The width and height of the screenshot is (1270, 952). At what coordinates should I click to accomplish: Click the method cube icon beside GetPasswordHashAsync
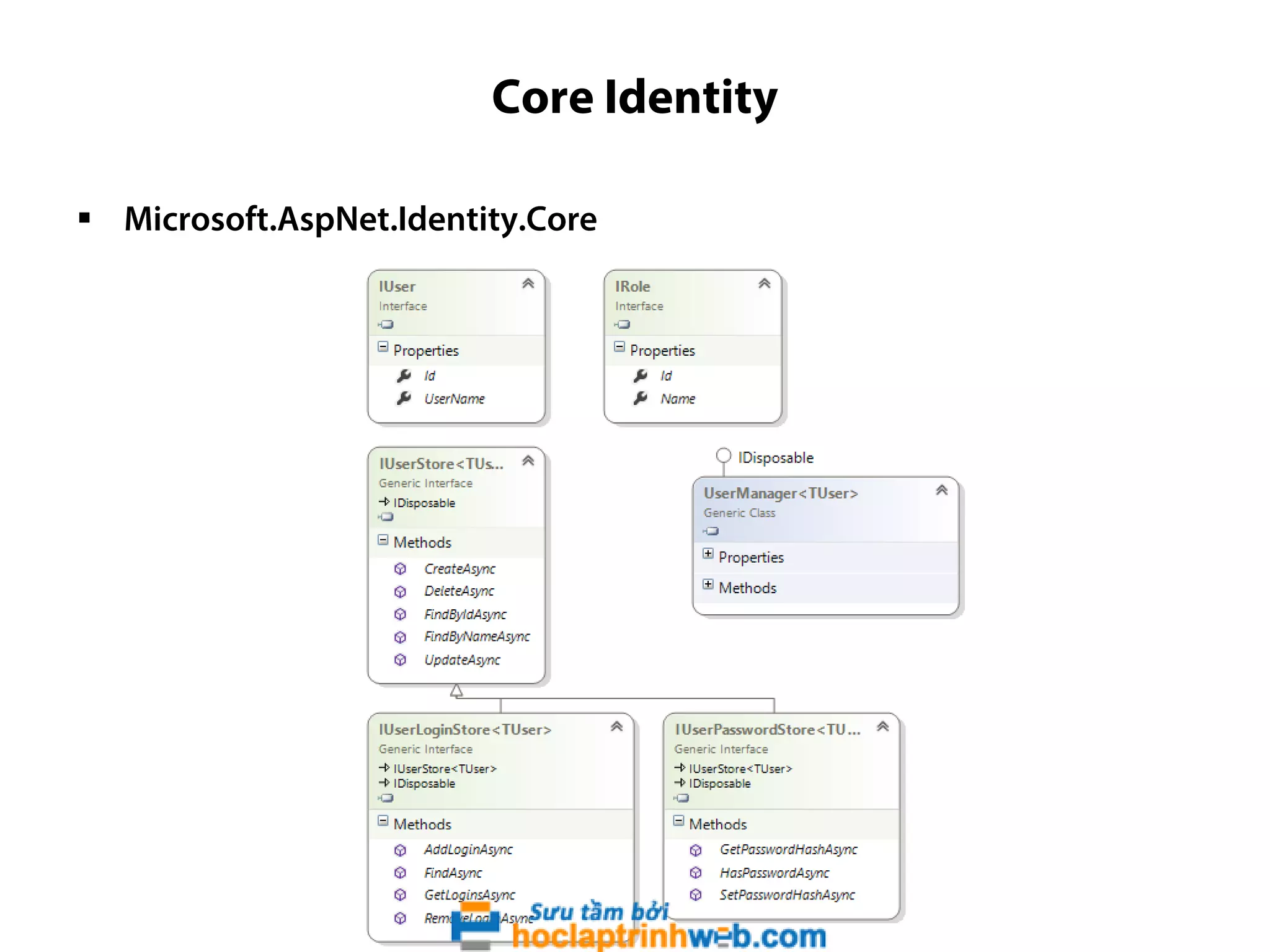pos(696,850)
